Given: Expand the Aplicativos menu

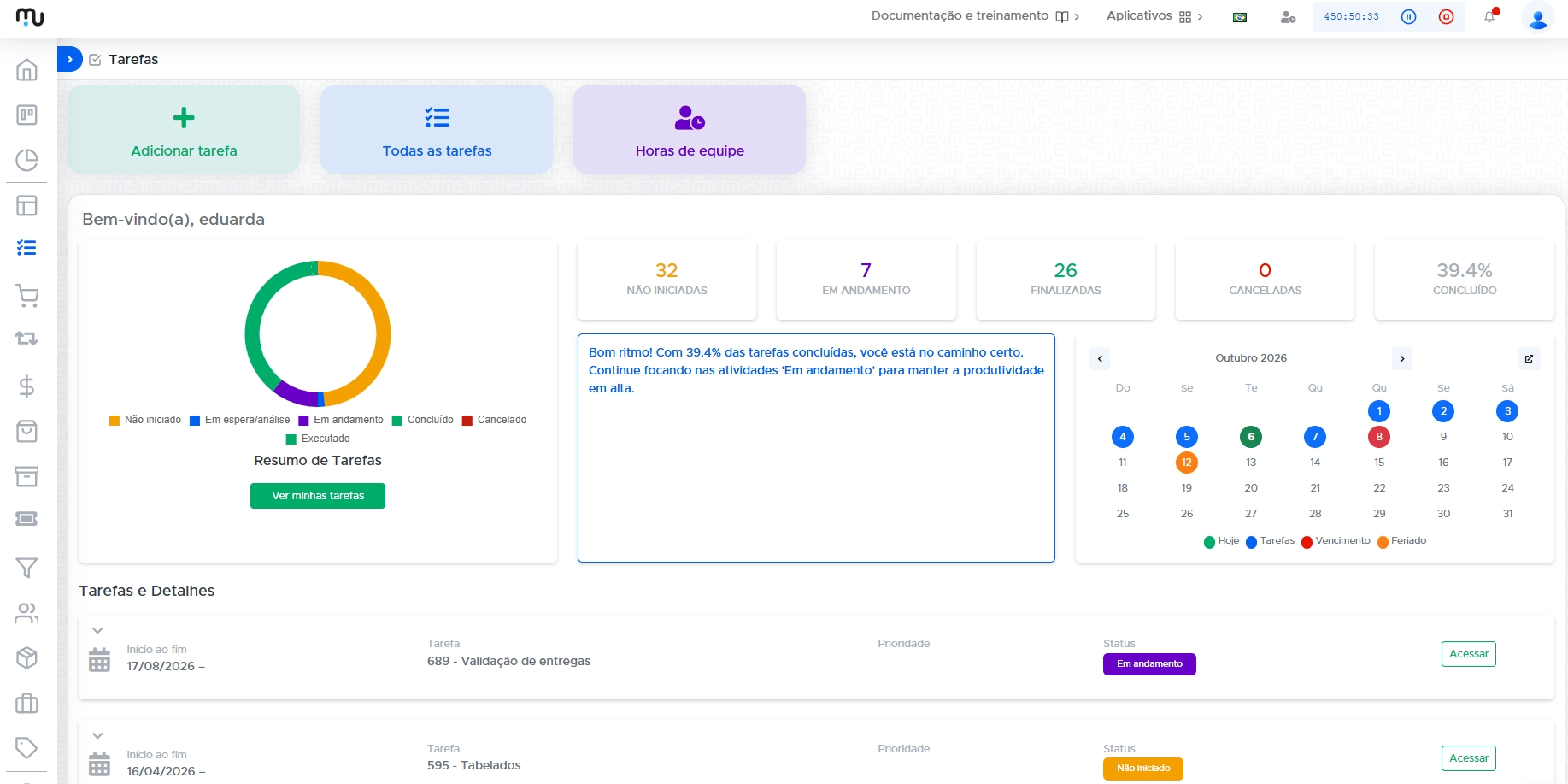Looking at the screenshot, I should pyautogui.click(x=1154, y=16).
